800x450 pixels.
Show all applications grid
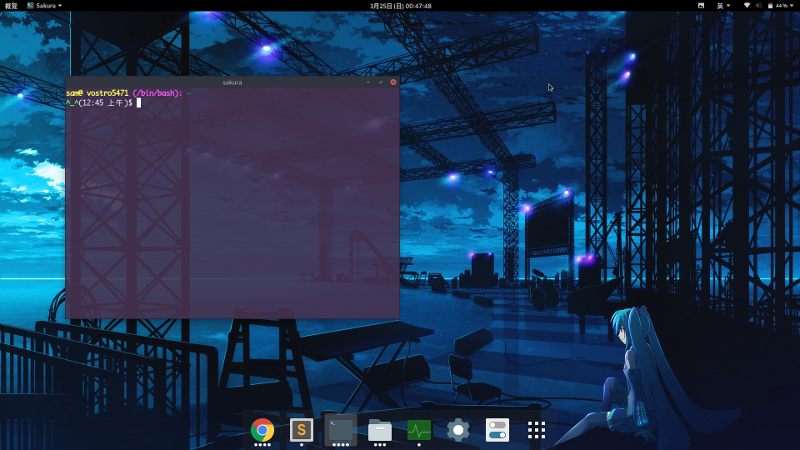(536, 430)
